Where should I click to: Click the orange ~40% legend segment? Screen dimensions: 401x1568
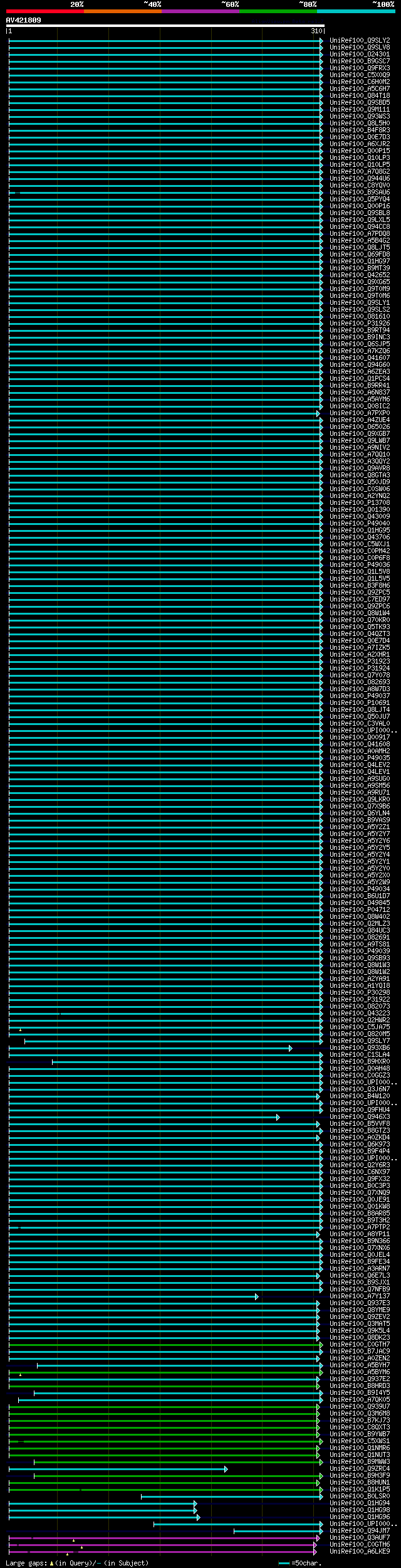click(x=123, y=11)
